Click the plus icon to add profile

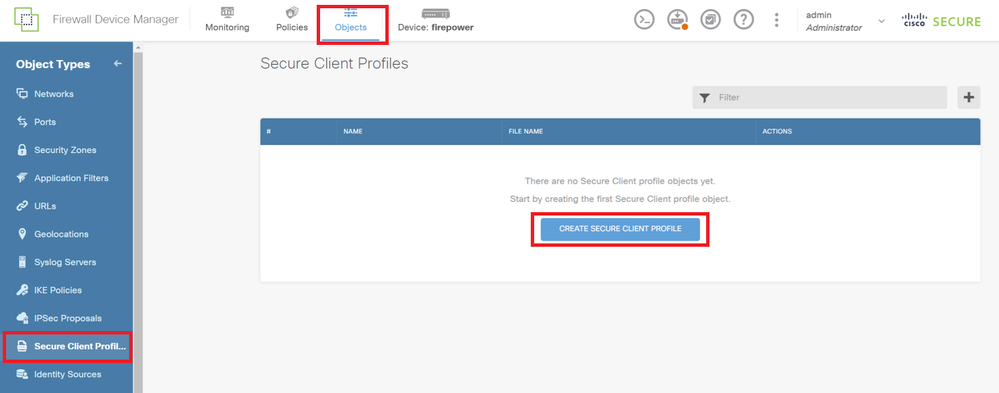968,97
